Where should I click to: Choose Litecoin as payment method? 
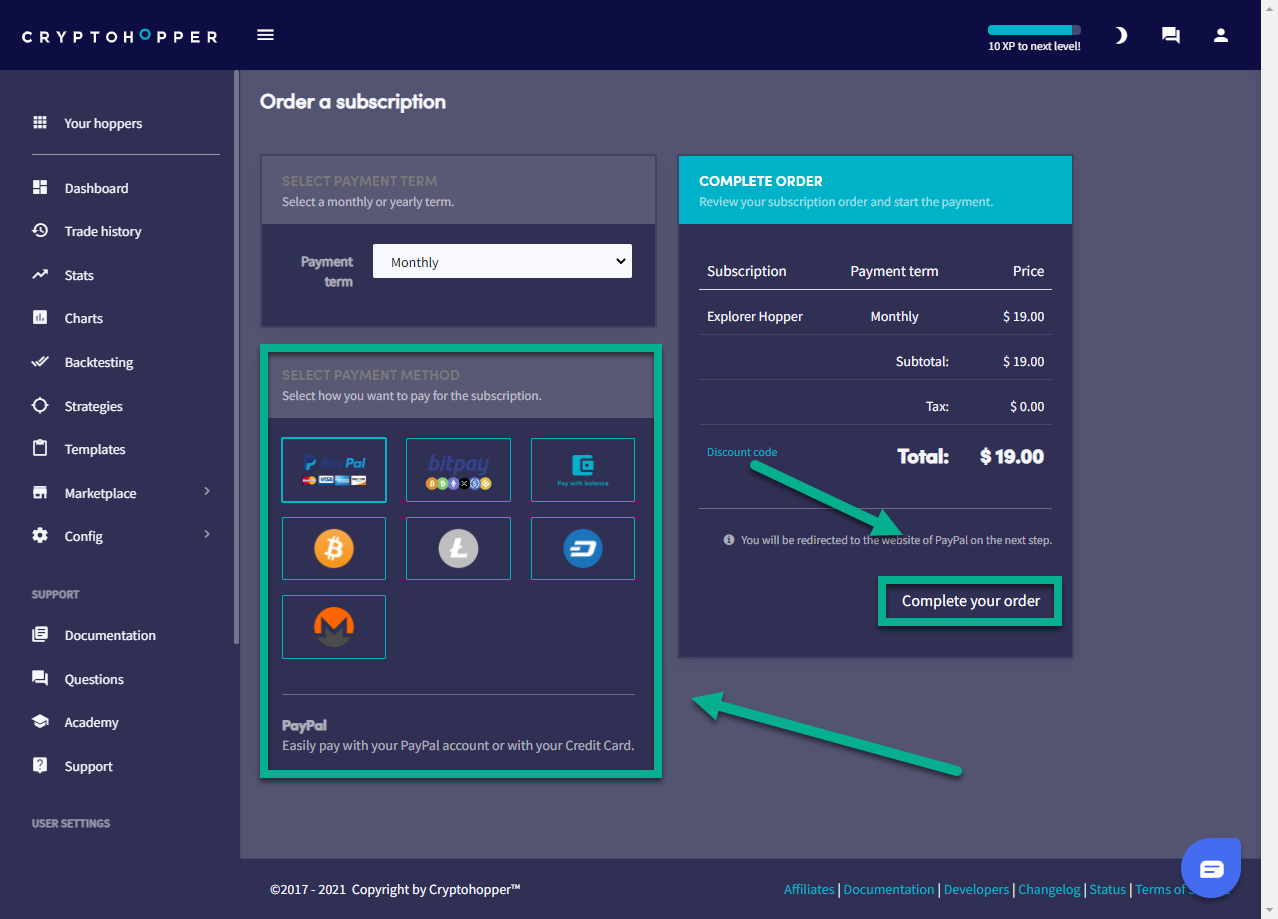click(x=458, y=548)
